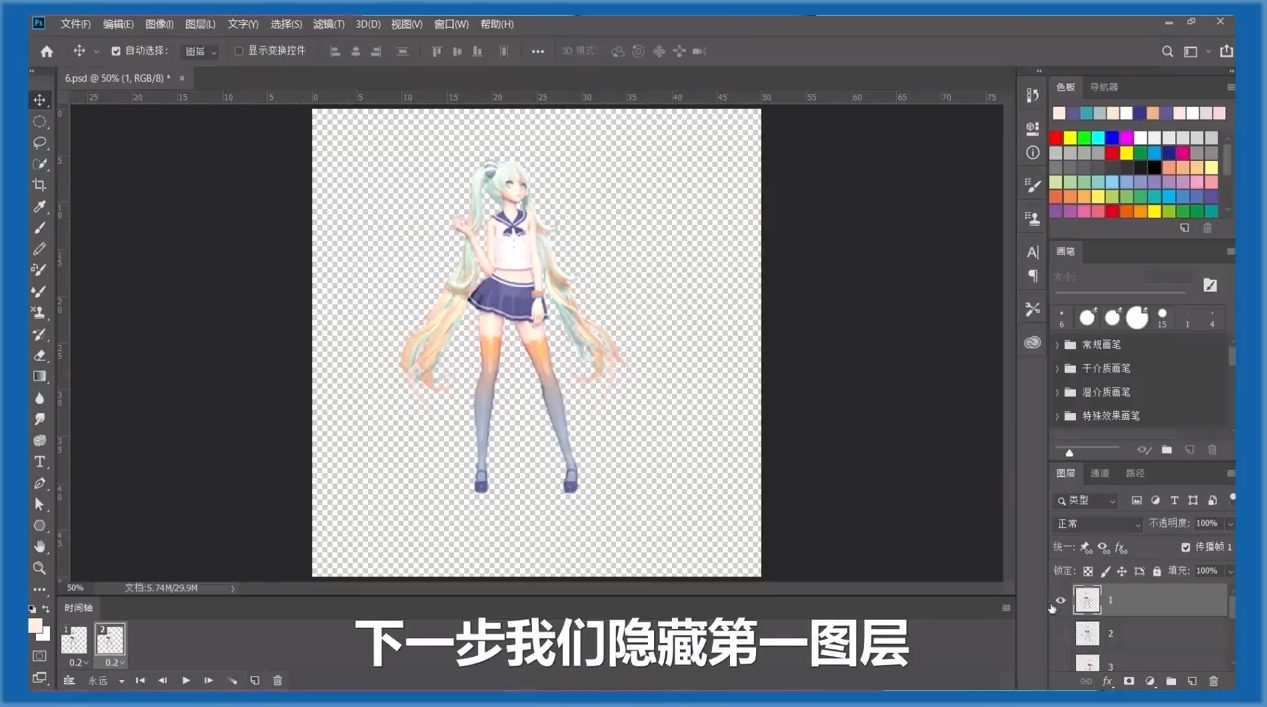Image resolution: width=1267 pixels, height=707 pixels.
Task: Select the Elliptical Marquee tool
Action: tap(40, 121)
